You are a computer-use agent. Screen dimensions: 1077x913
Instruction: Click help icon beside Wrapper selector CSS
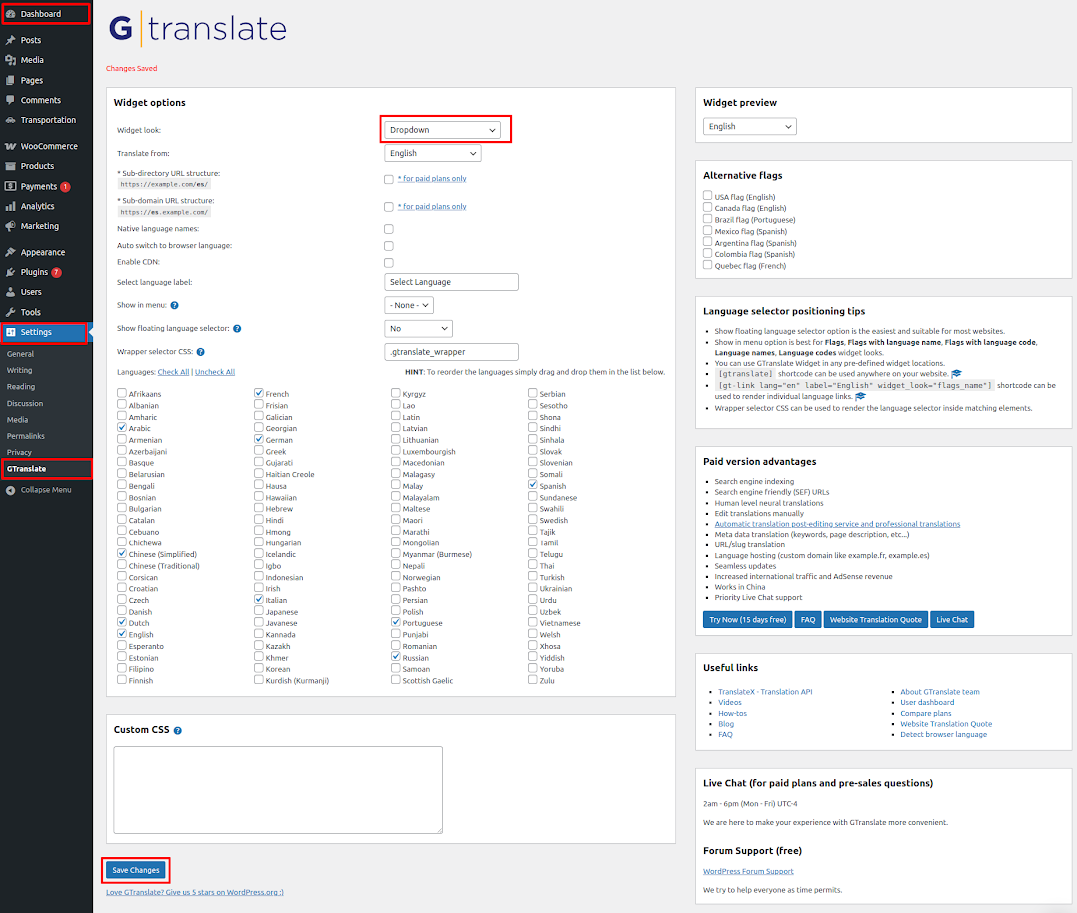click(x=201, y=352)
